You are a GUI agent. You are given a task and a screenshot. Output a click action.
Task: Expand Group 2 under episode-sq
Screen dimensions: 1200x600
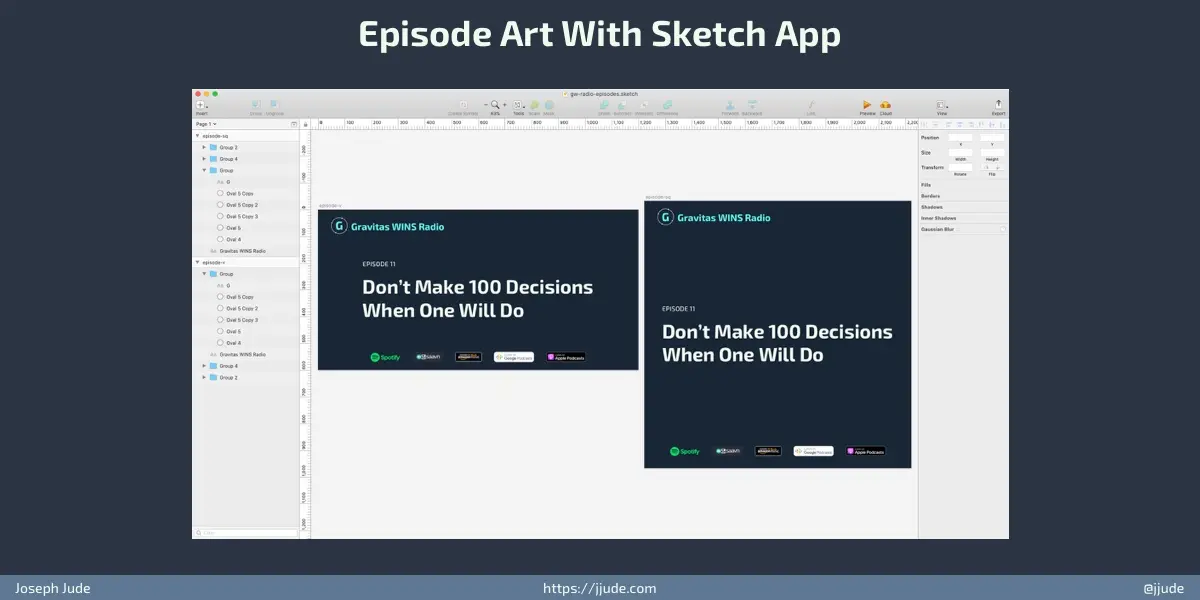point(204,147)
